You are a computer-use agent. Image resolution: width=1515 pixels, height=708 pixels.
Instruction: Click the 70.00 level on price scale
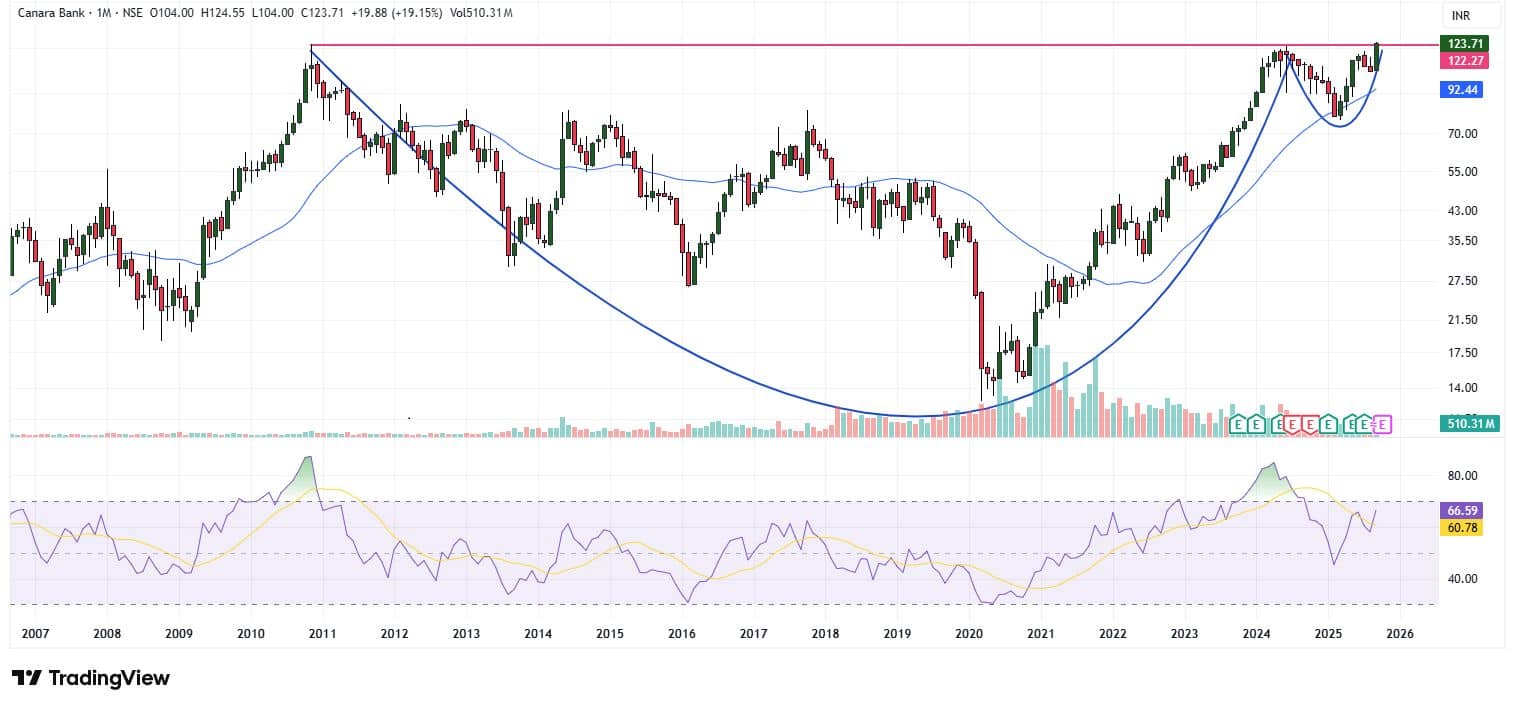tap(1461, 134)
